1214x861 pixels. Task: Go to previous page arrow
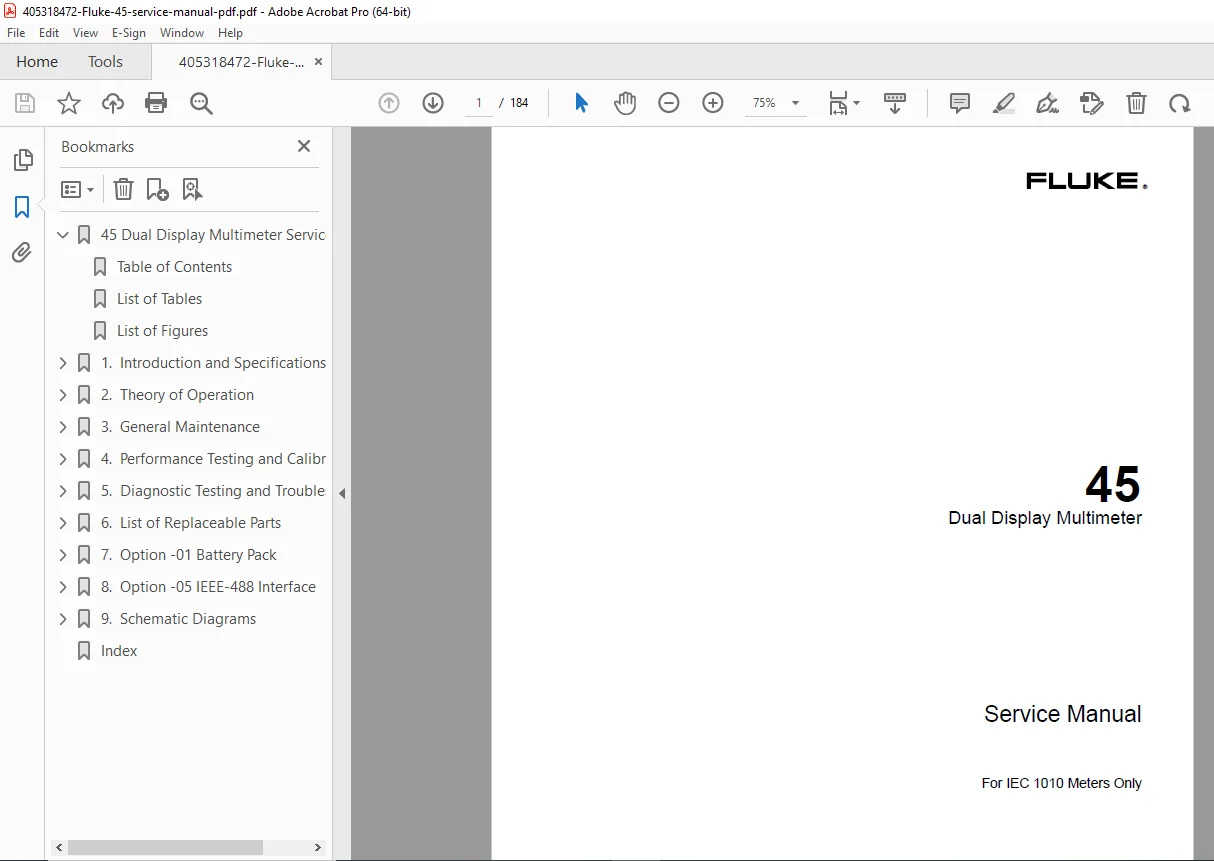(389, 103)
